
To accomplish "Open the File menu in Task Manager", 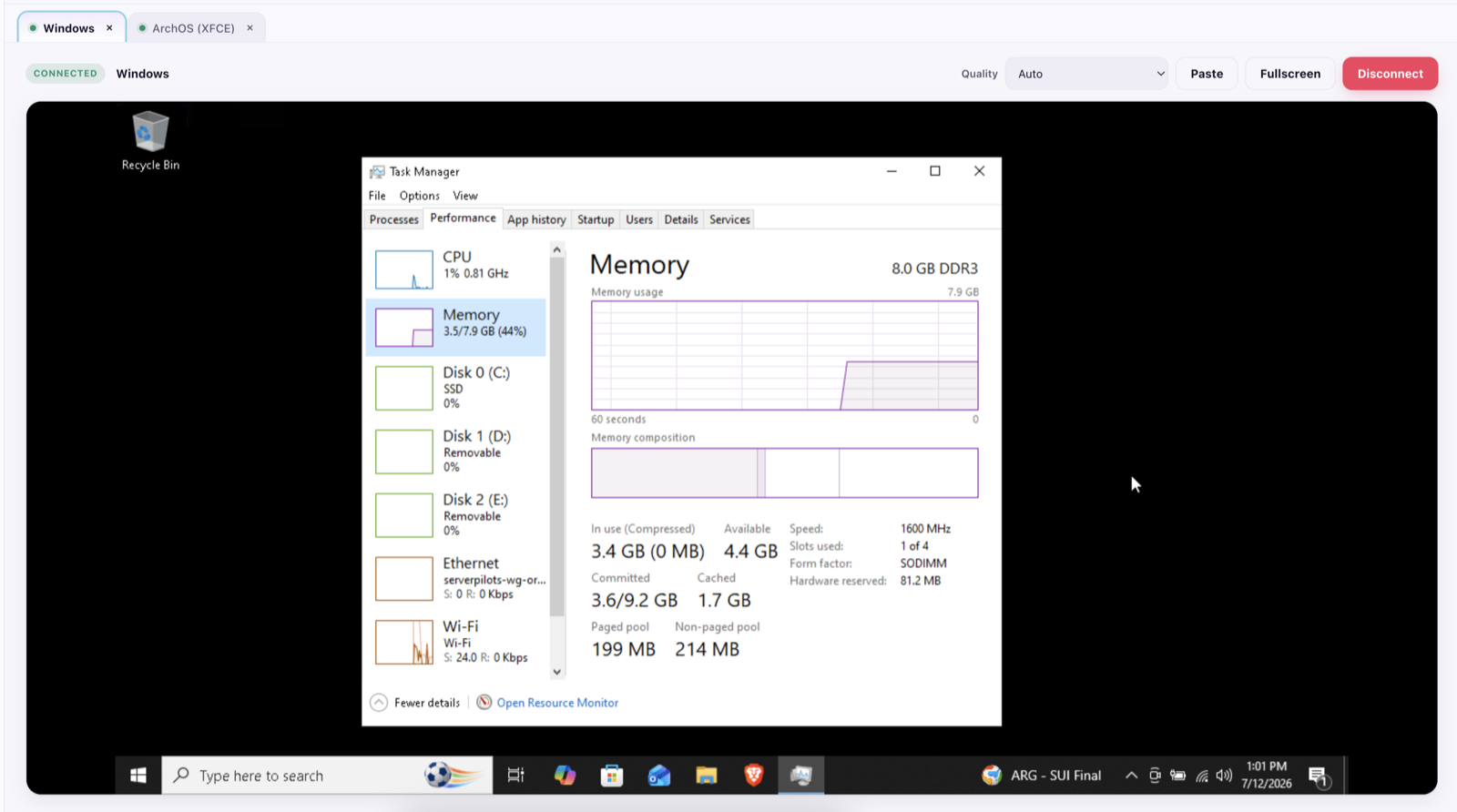I will pyautogui.click(x=377, y=196).
